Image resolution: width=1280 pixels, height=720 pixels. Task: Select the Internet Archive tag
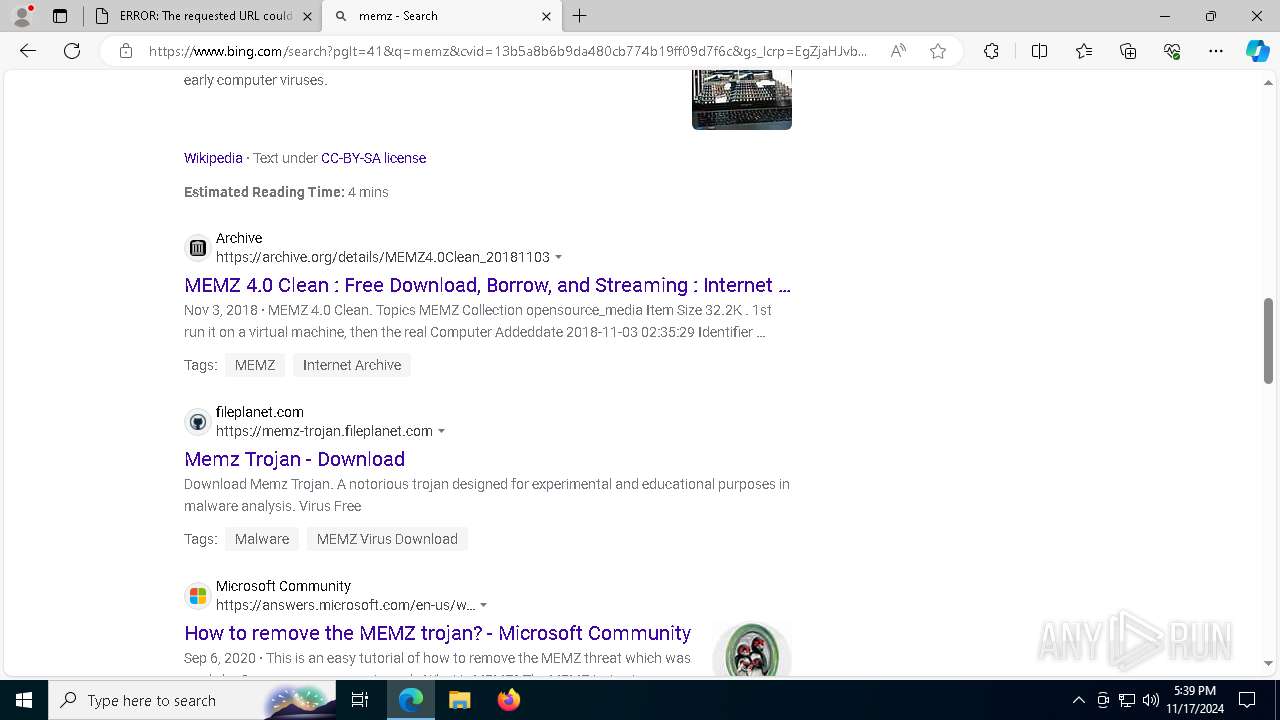pos(352,365)
